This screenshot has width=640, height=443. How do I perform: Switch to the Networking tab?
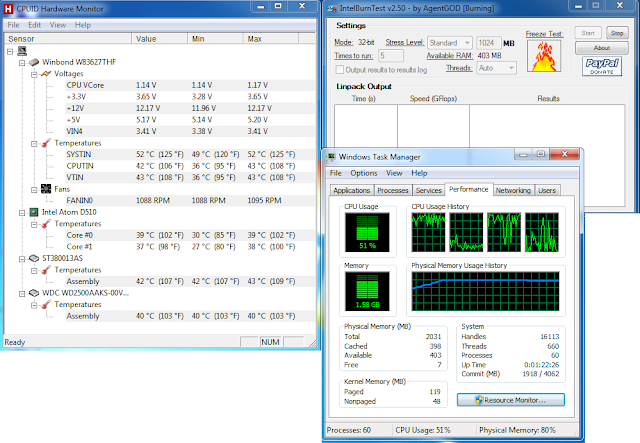pyautogui.click(x=513, y=190)
